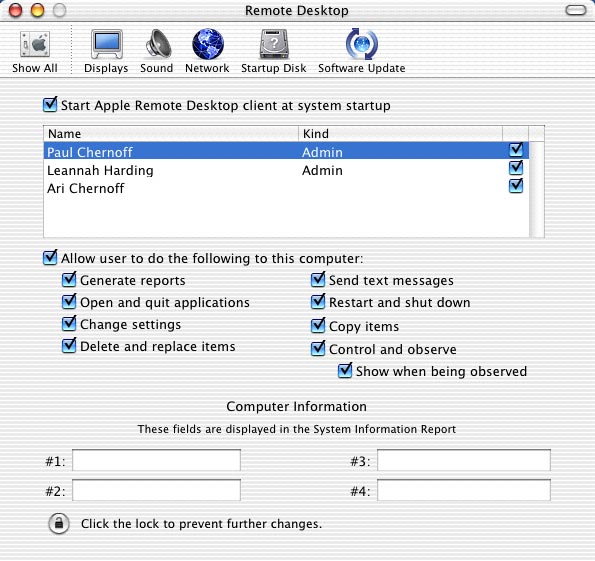Click into the #1 computer information field
This screenshot has height=561, width=595.
(x=156, y=460)
